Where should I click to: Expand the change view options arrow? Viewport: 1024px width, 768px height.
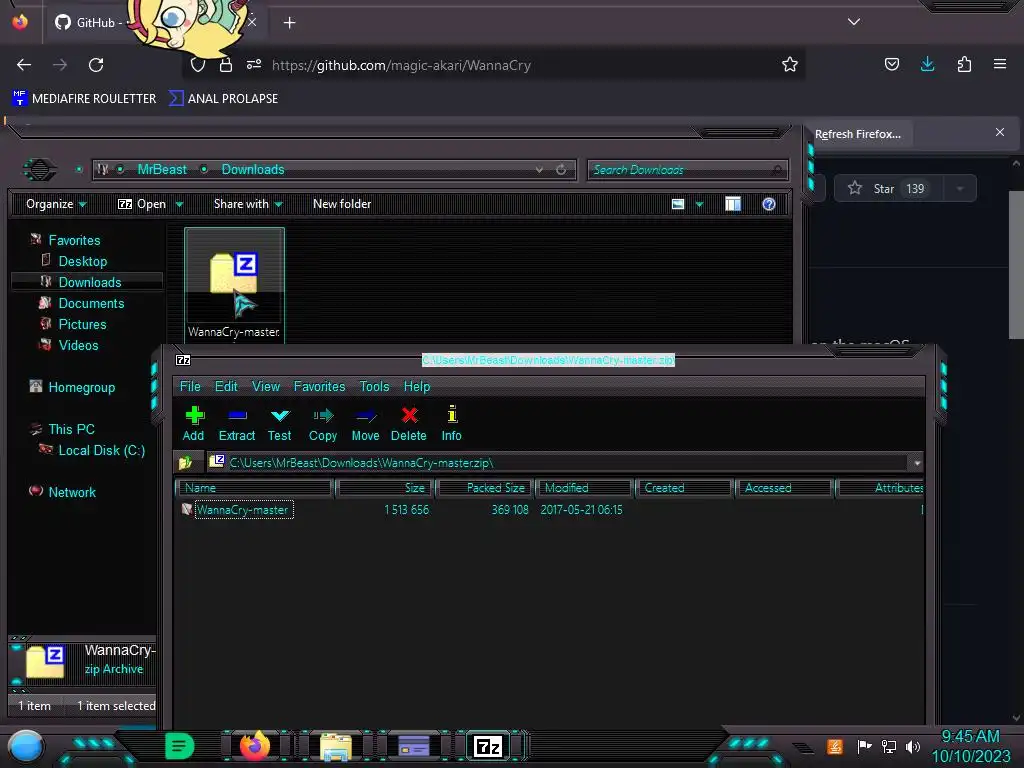699,204
